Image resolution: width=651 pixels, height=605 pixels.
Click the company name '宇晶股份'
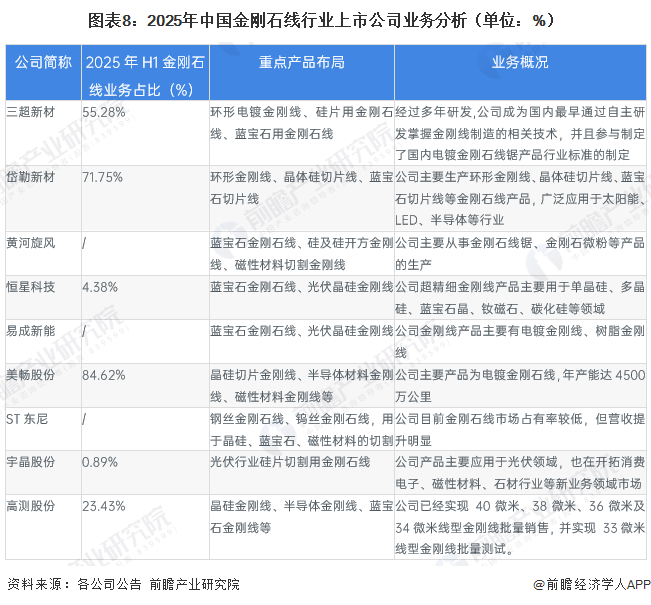click(x=31, y=462)
